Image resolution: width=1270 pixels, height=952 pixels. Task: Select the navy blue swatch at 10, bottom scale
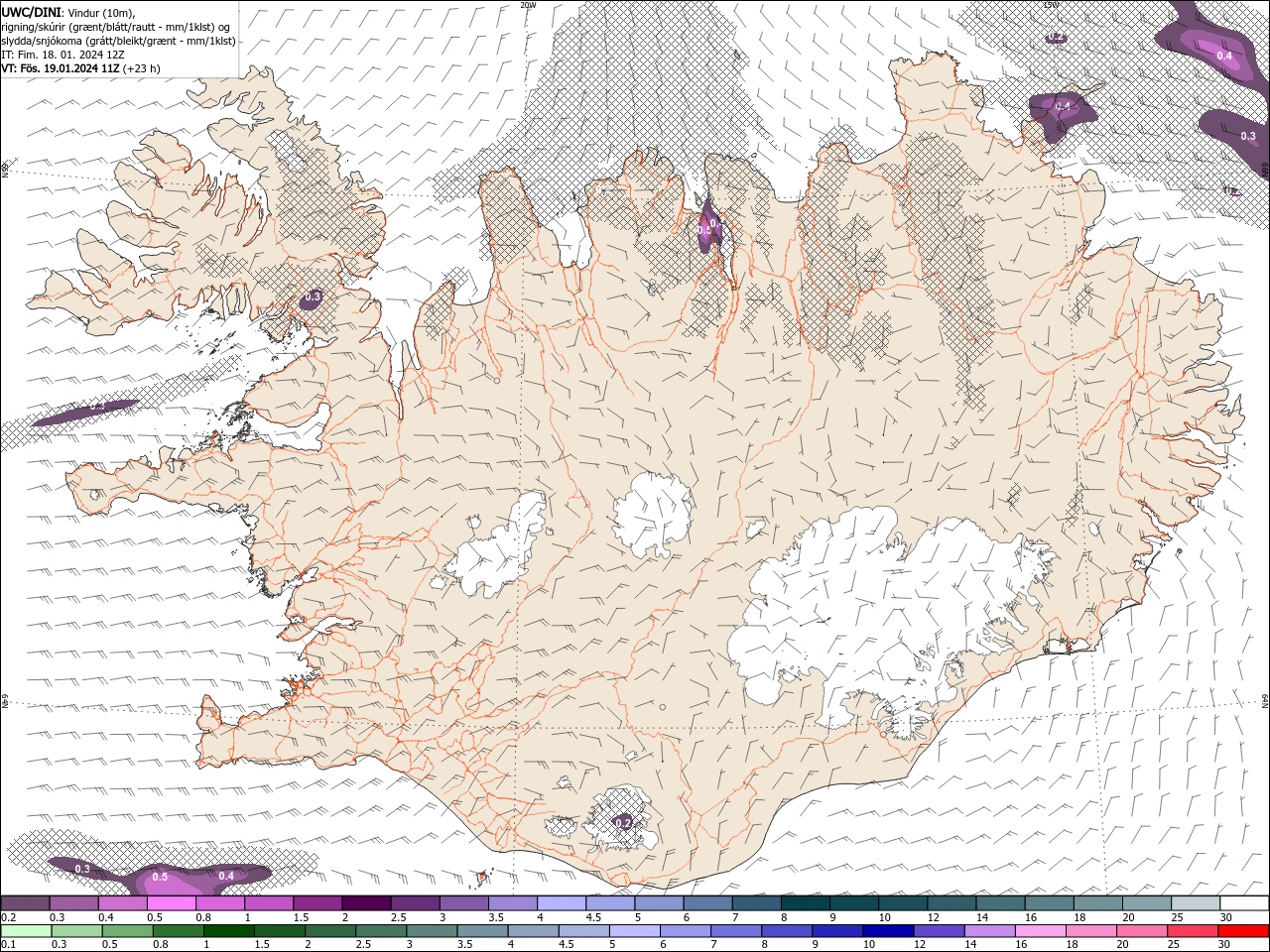[x=886, y=931]
